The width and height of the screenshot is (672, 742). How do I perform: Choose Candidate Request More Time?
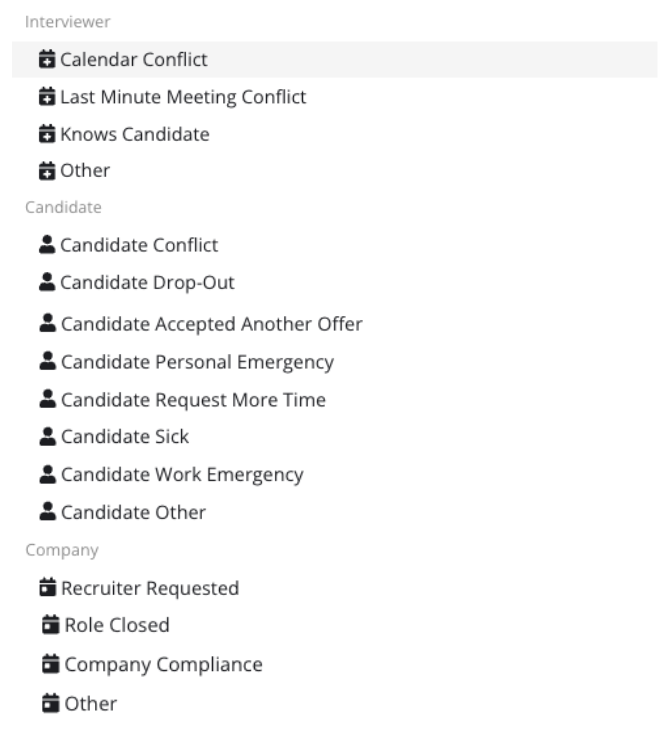coord(335,400)
